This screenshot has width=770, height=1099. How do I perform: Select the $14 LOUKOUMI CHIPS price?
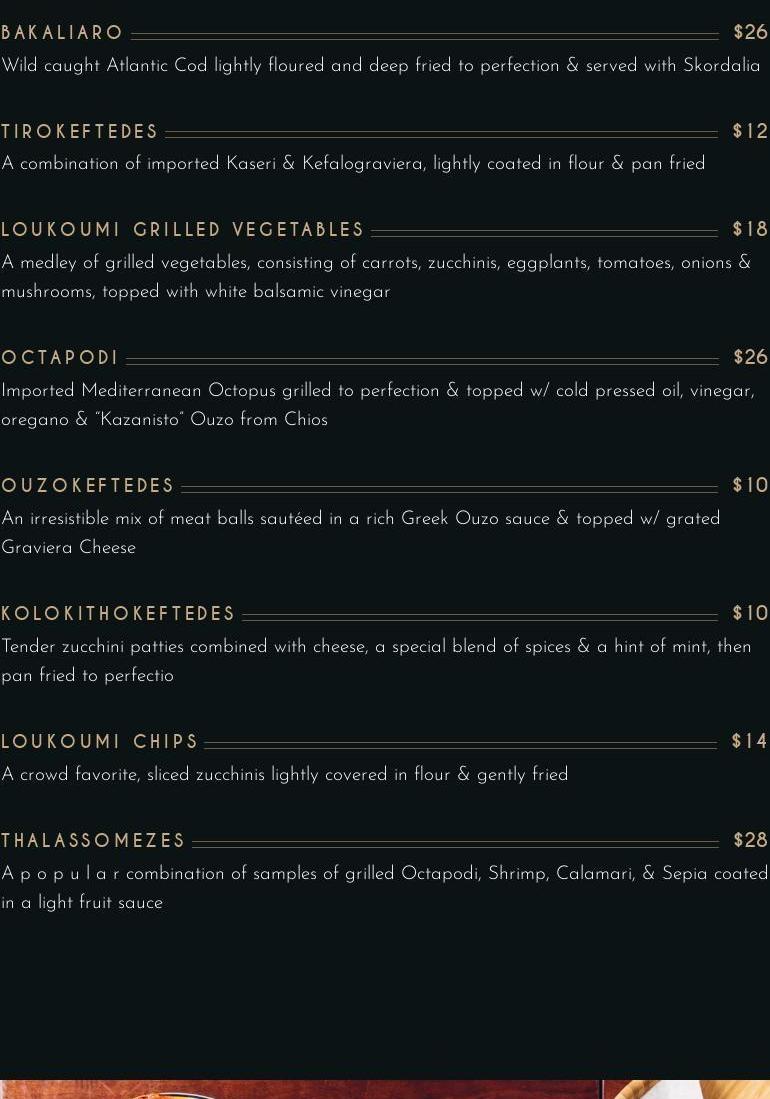(750, 742)
